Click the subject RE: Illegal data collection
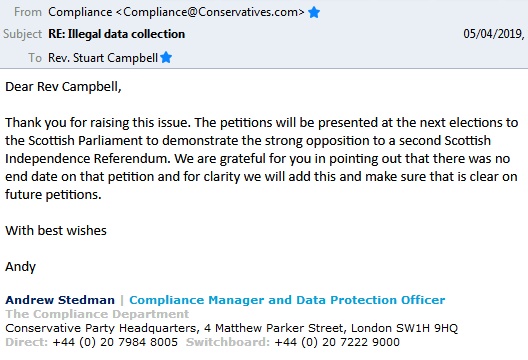 pyautogui.click(x=117, y=34)
